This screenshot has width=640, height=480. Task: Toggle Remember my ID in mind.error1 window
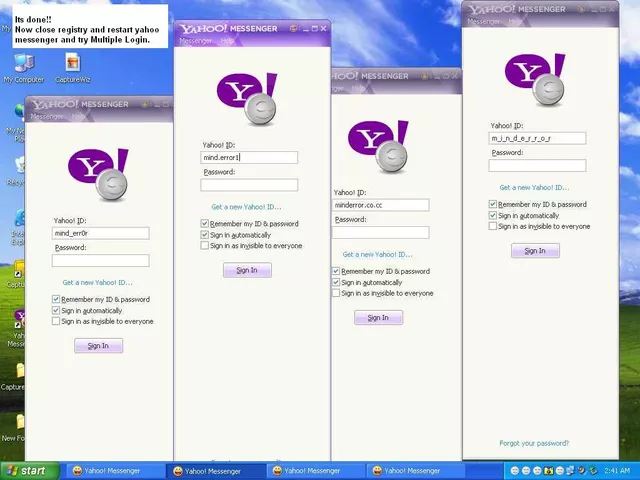tap(204, 224)
